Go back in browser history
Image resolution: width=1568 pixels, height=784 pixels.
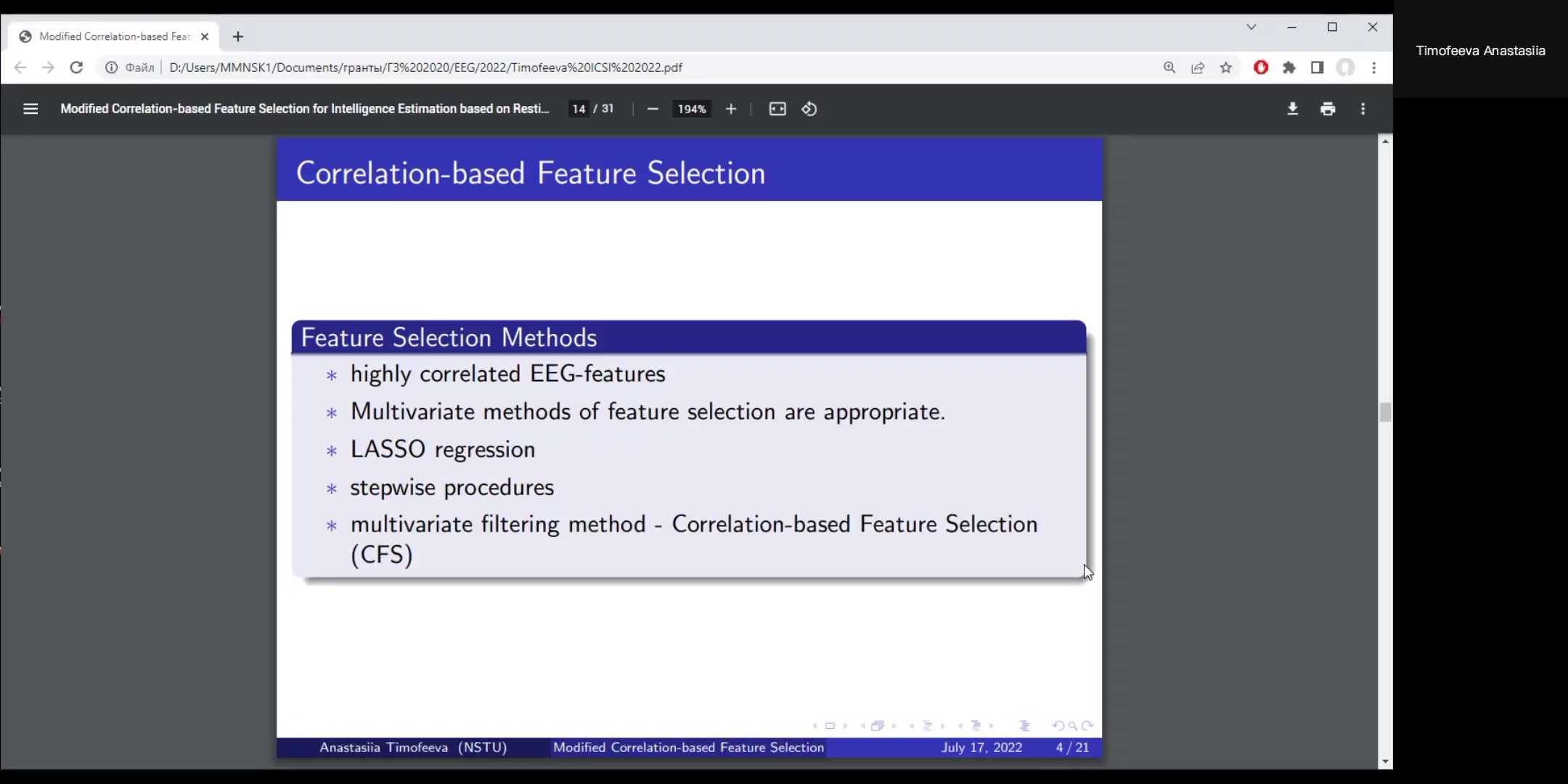coord(20,68)
